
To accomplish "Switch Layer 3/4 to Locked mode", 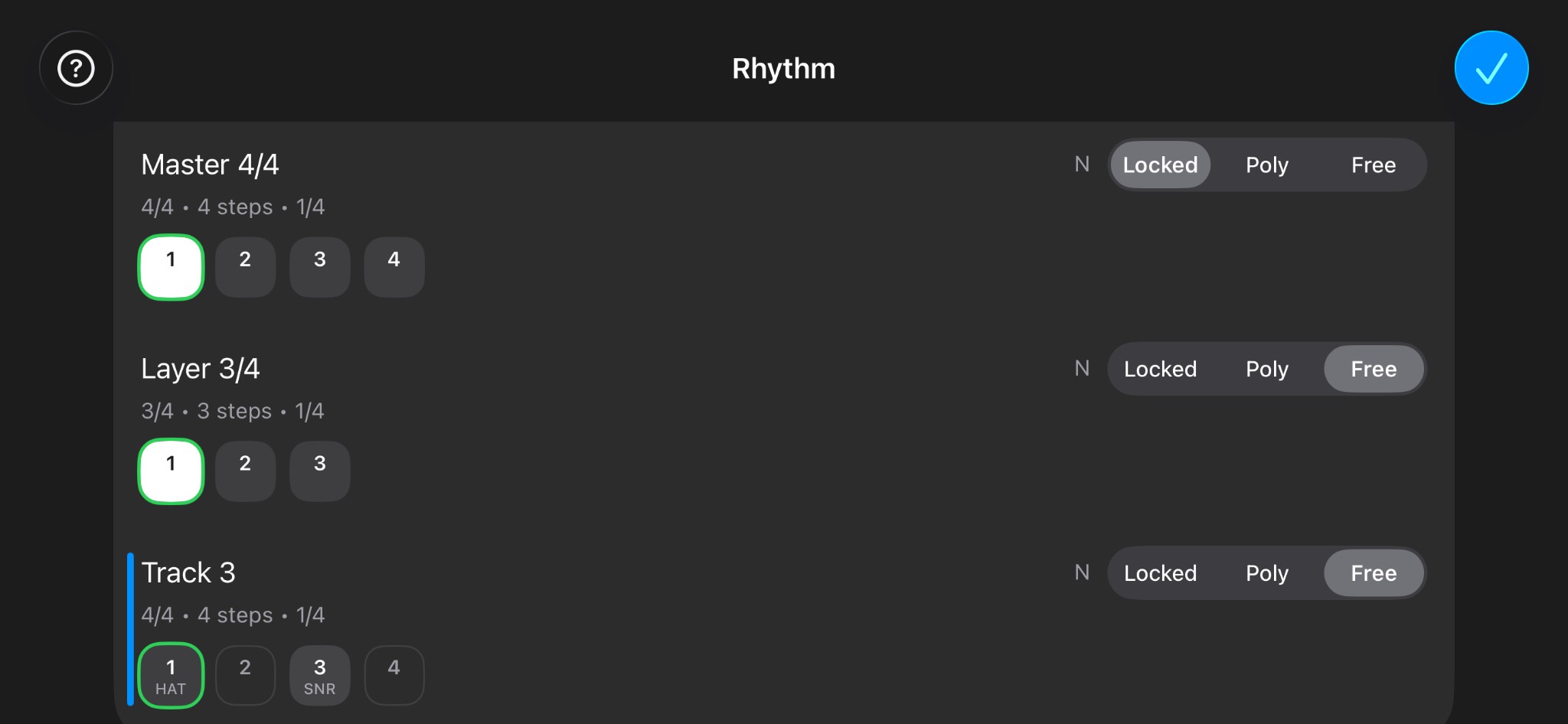I will (1161, 369).
